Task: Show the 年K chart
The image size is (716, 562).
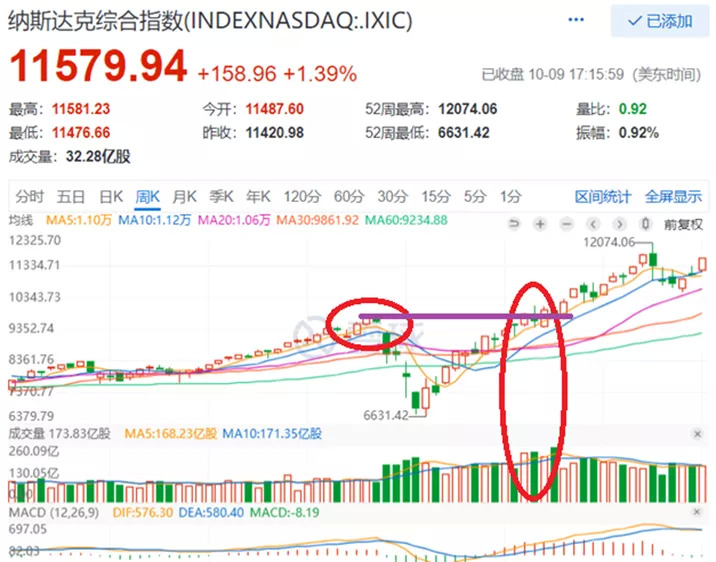Action: (x=258, y=197)
